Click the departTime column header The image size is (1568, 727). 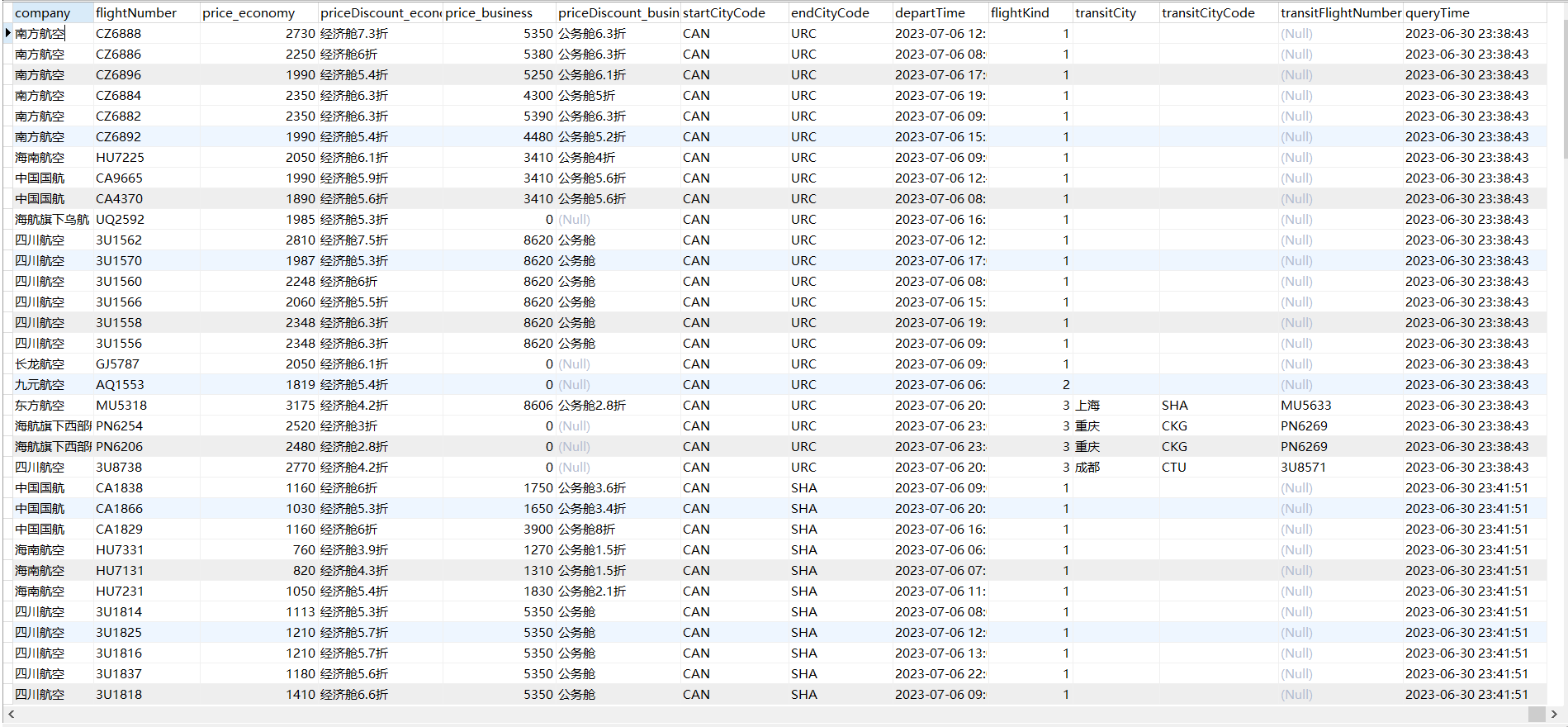pyautogui.click(x=940, y=12)
